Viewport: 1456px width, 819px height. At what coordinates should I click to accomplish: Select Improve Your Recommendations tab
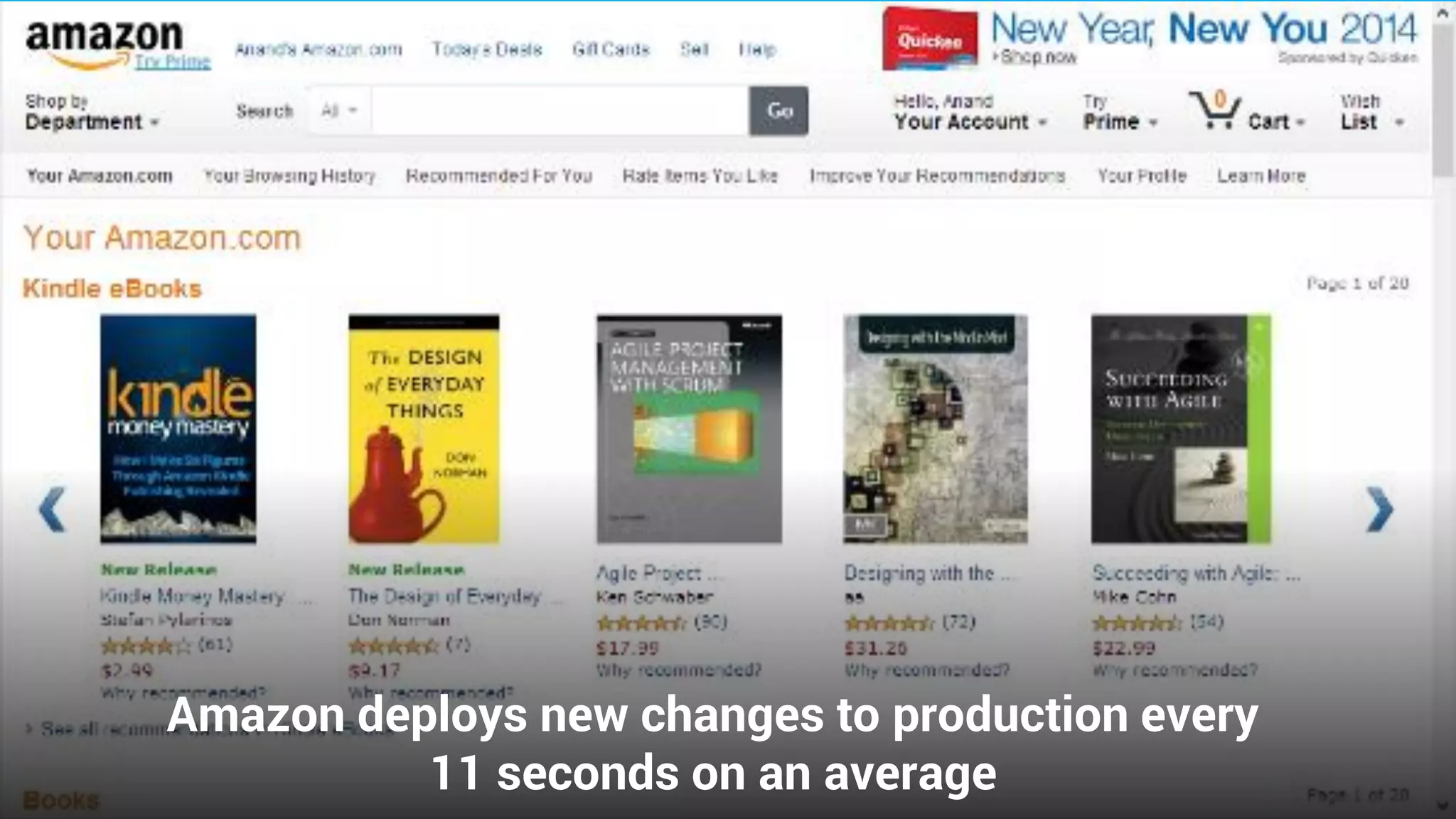click(937, 176)
